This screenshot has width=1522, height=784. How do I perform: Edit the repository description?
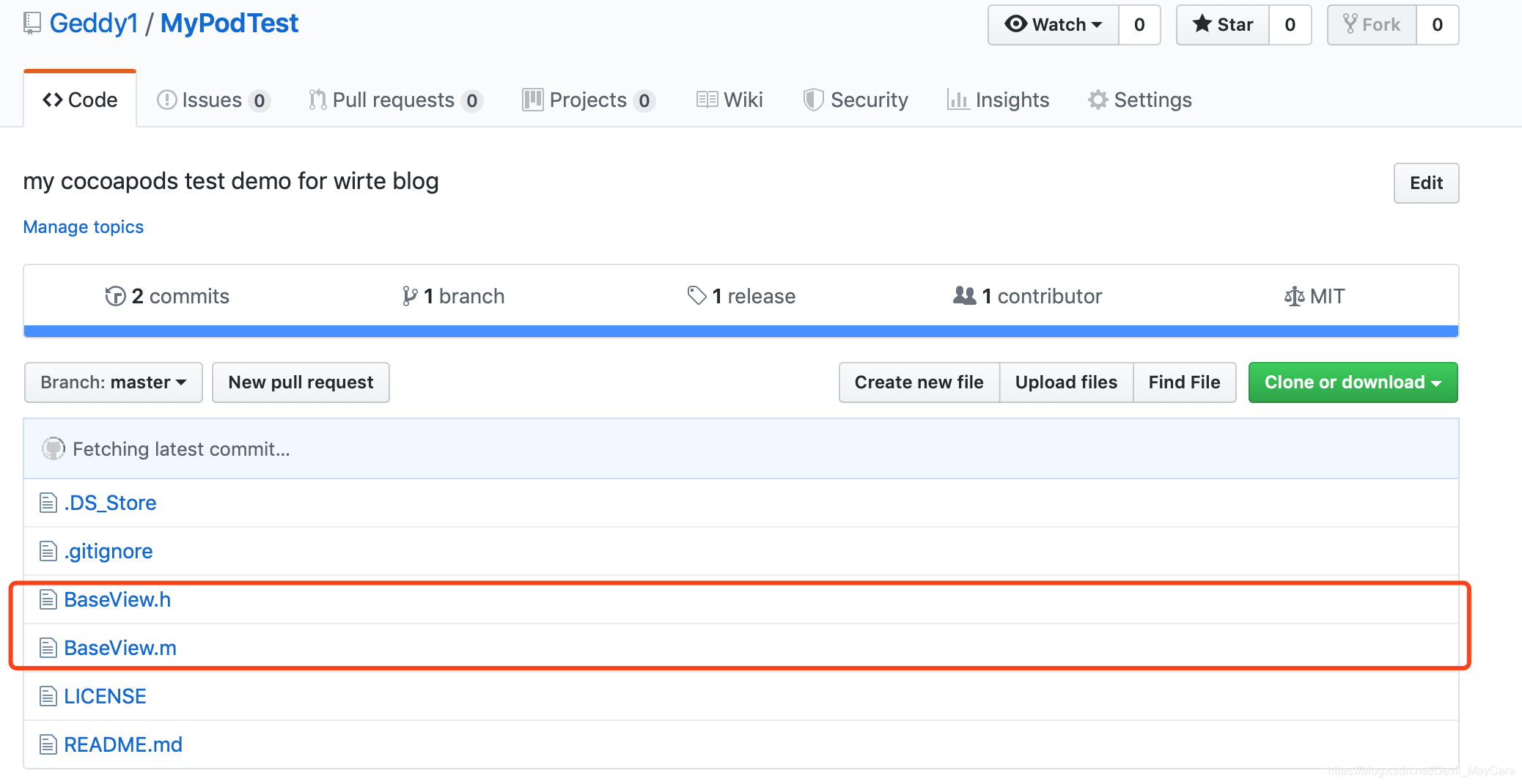[x=1426, y=183]
